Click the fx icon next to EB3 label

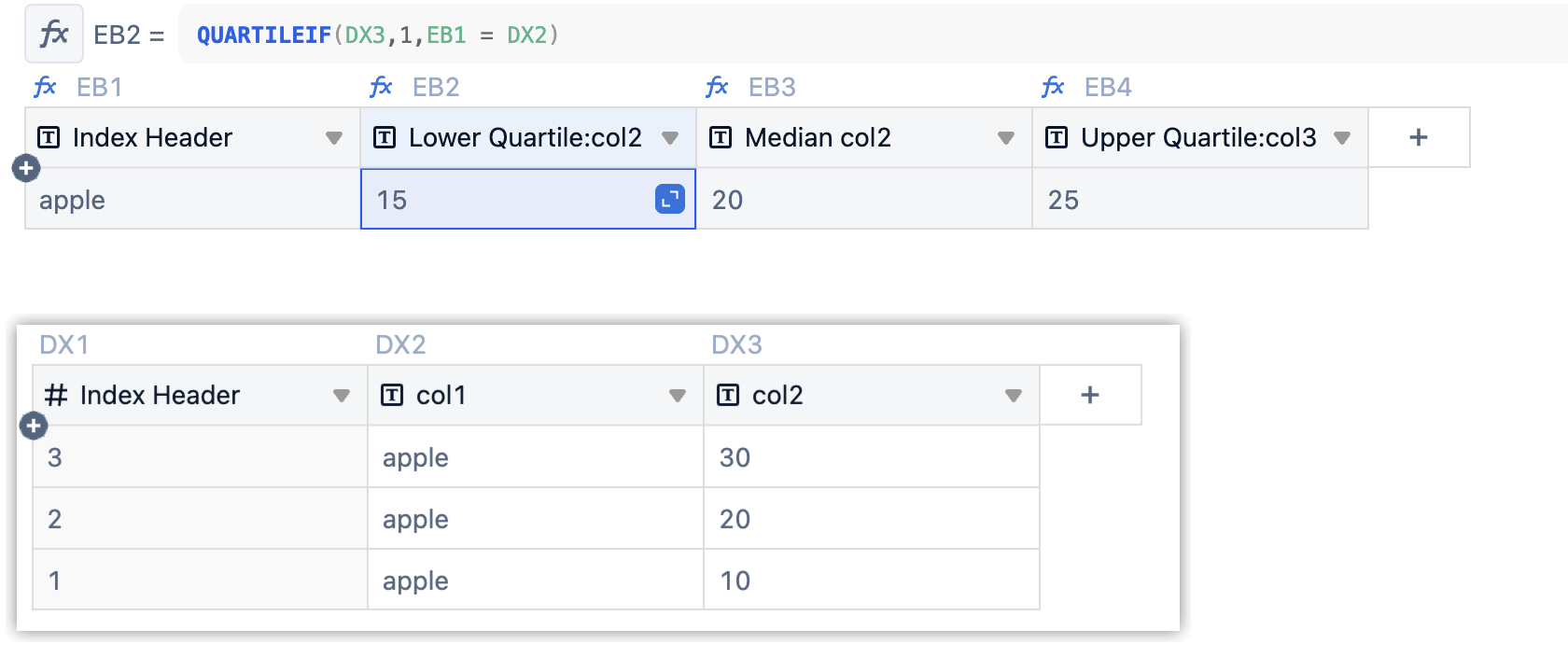717,87
